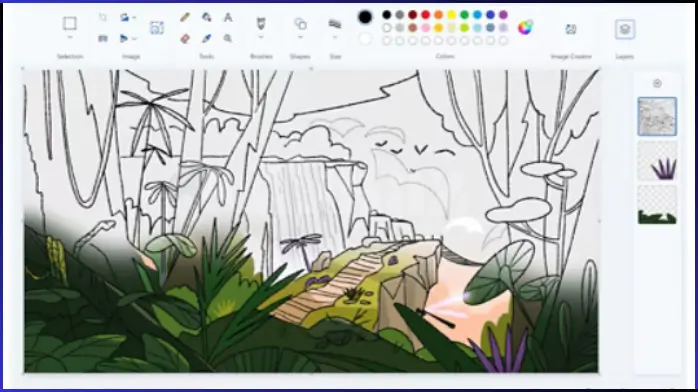Select the rectangular Selection tool
The image size is (698, 392).
(69, 23)
